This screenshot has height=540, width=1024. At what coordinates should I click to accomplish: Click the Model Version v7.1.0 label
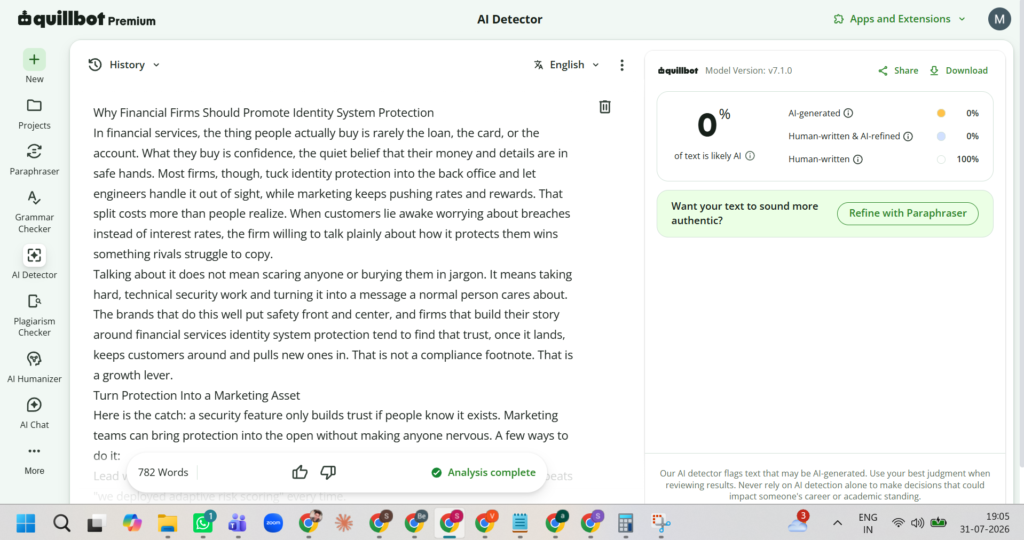[748, 71]
